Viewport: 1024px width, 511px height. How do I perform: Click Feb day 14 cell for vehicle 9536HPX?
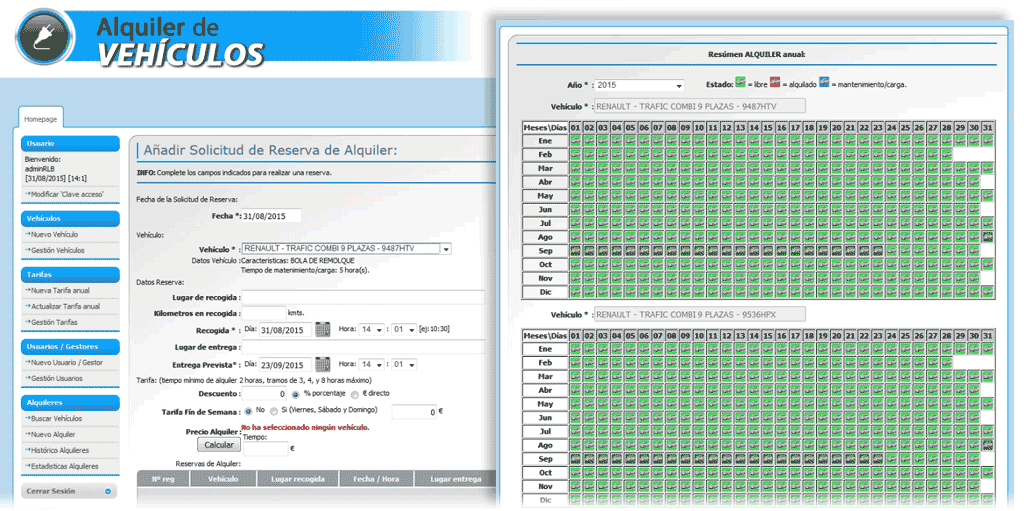(x=754, y=363)
